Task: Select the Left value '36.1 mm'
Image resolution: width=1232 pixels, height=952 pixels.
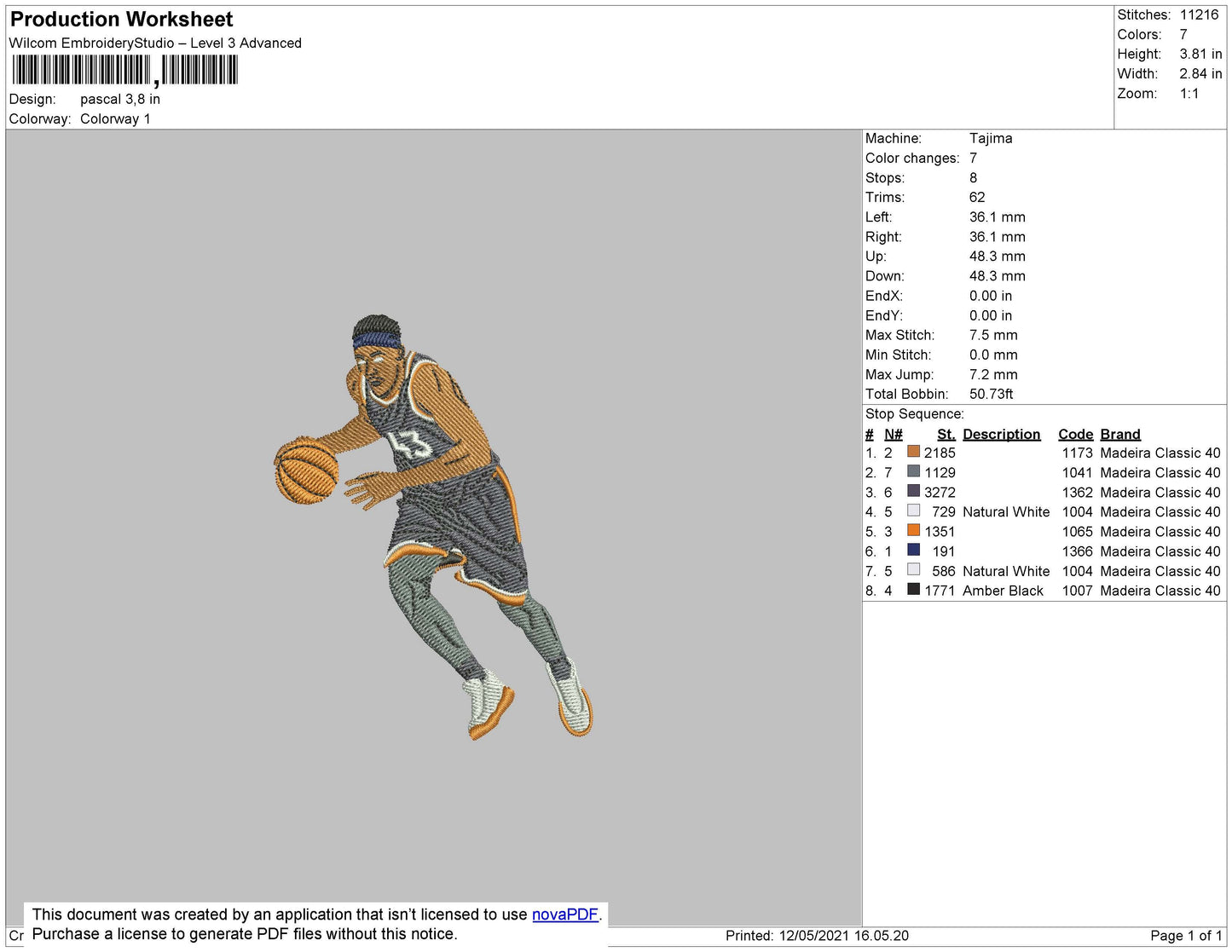Action: [x=998, y=216]
